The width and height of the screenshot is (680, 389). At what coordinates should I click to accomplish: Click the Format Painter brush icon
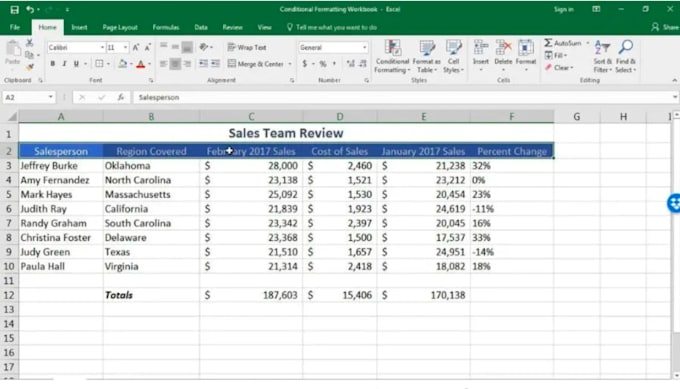pos(29,67)
